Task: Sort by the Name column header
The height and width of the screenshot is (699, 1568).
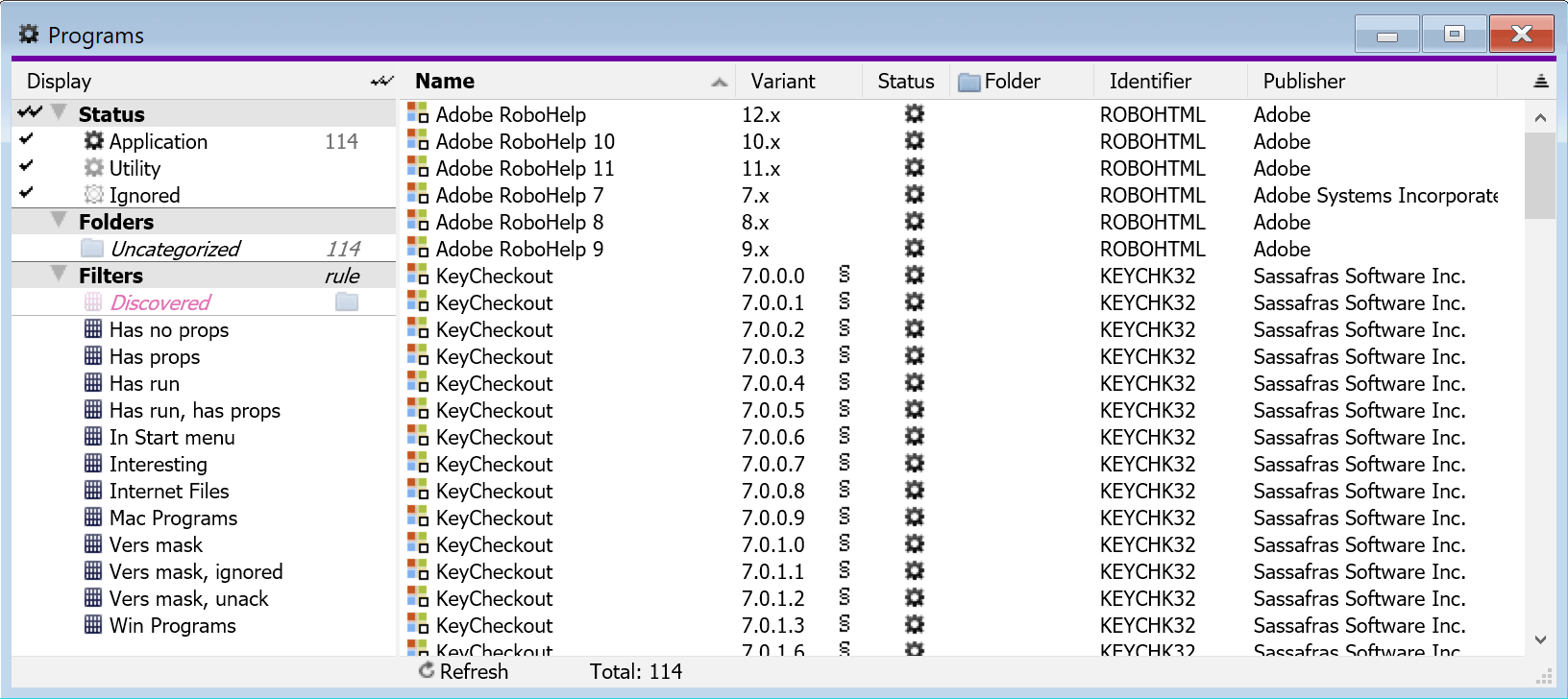Action: tap(445, 82)
